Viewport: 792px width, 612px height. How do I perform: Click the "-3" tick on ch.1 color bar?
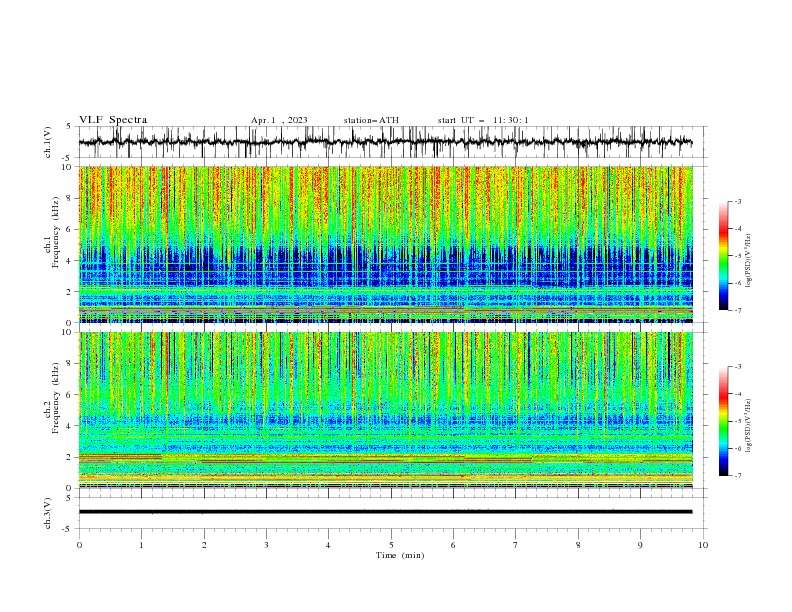[x=737, y=201]
